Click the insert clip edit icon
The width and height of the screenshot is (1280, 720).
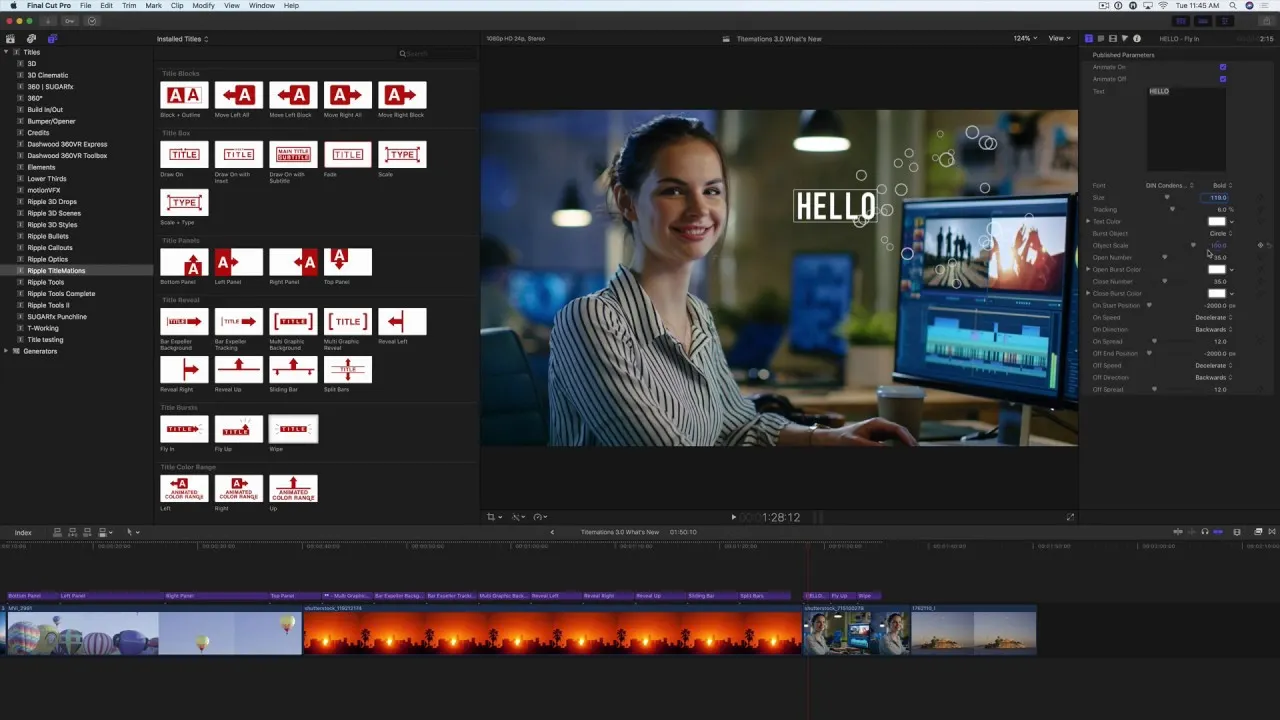tap(73, 532)
